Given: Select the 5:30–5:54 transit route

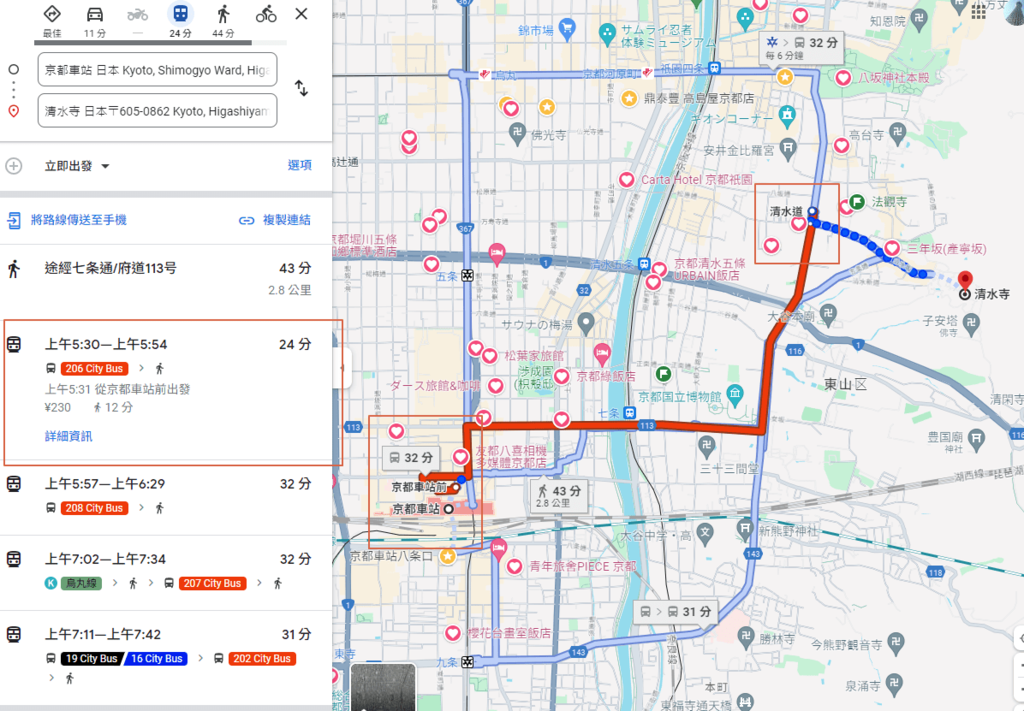Looking at the screenshot, I should (x=166, y=392).
